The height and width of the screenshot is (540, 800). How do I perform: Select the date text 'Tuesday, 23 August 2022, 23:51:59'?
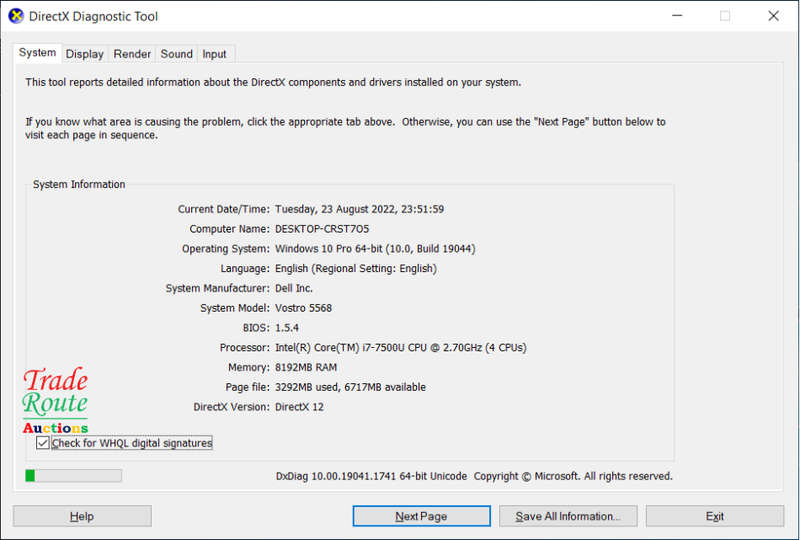(359, 209)
